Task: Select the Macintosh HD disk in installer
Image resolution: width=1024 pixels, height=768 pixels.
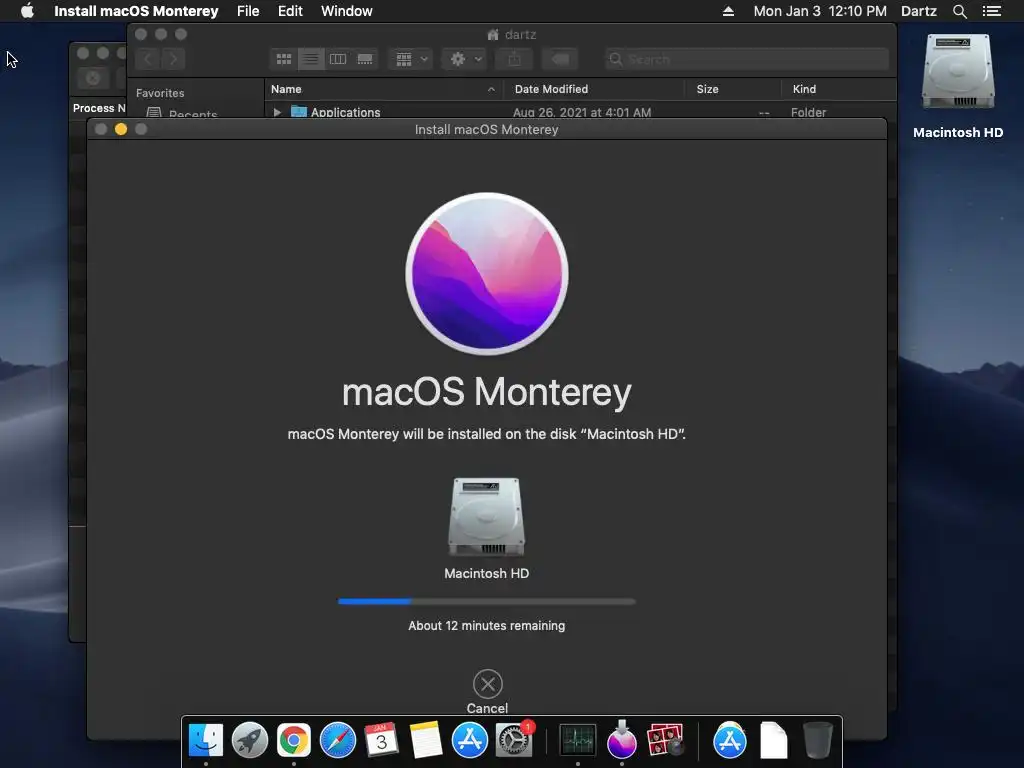Action: (x=487, y=517)
